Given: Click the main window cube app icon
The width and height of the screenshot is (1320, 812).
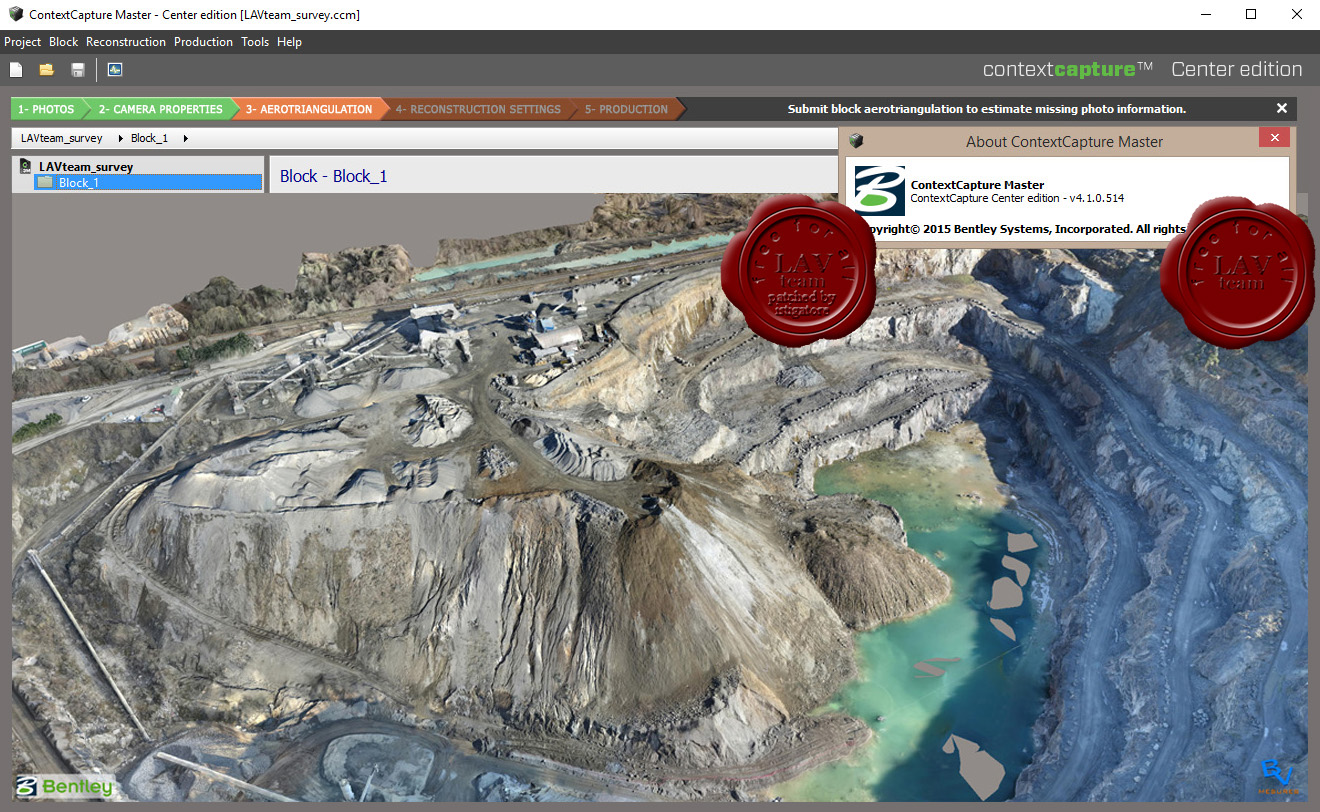Looking at the screenshot, I should [16, 14].
